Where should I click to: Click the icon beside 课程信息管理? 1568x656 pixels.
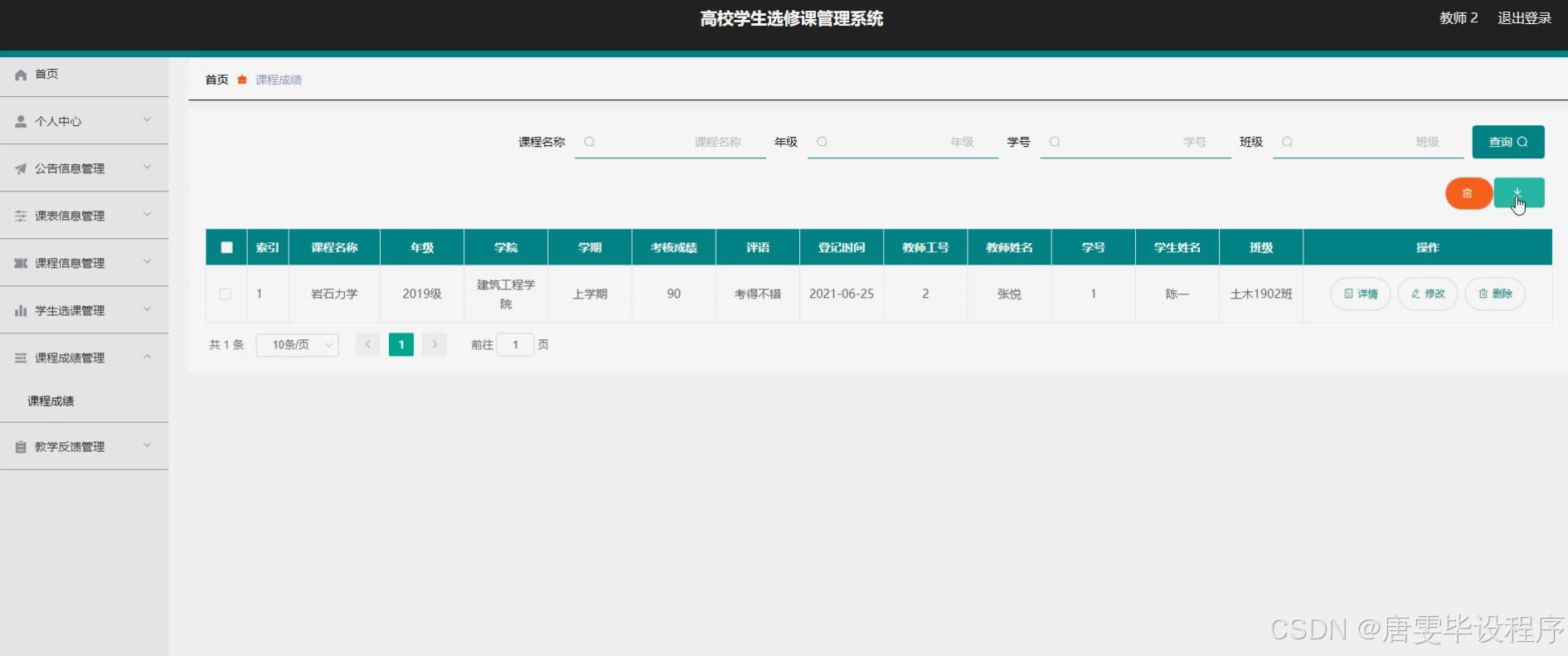point(21,263)
